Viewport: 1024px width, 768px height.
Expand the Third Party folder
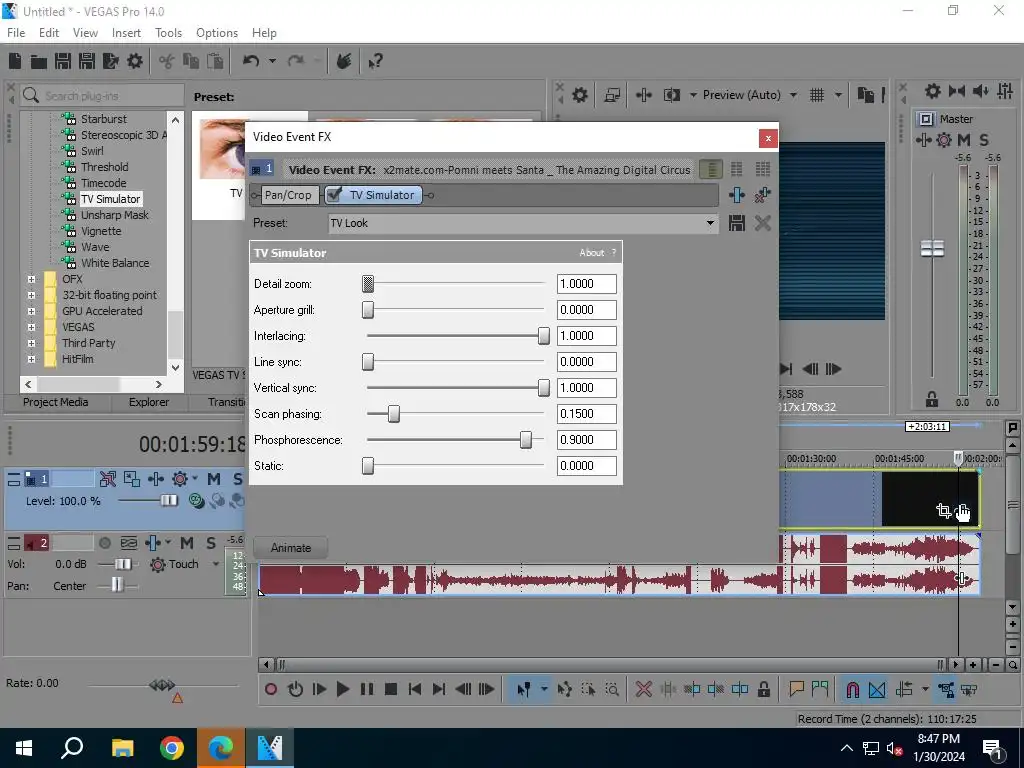coord(31,343)
